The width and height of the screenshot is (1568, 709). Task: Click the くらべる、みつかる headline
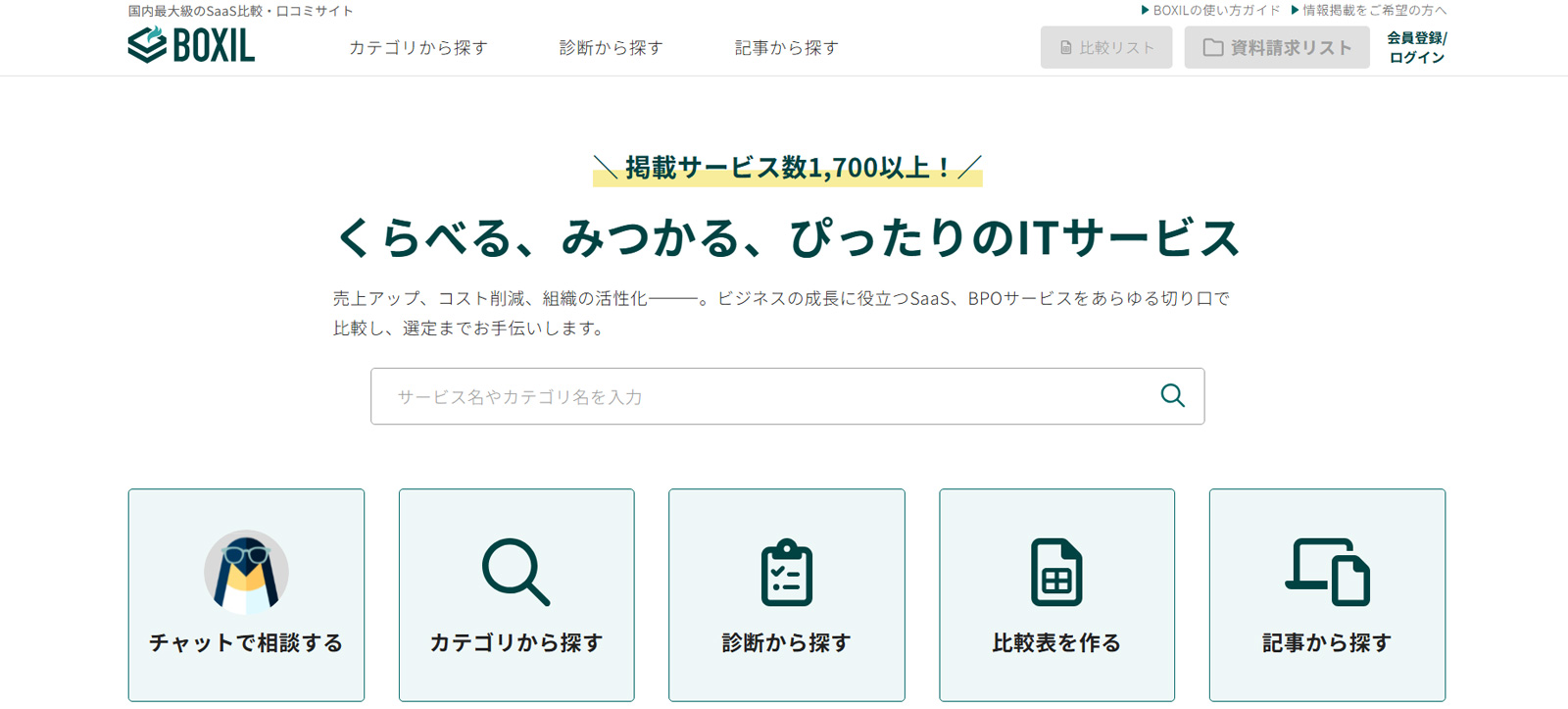click(x=787, y=238)
